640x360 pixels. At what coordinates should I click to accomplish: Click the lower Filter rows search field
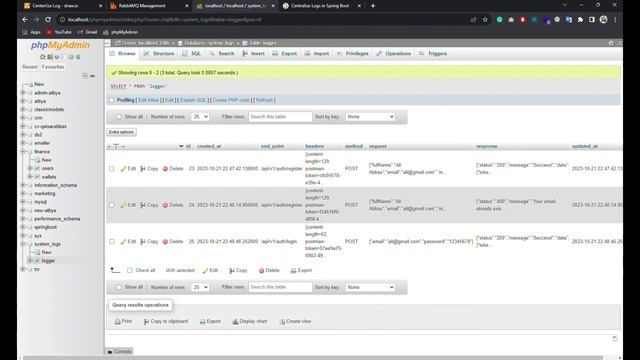coord(280,287)
